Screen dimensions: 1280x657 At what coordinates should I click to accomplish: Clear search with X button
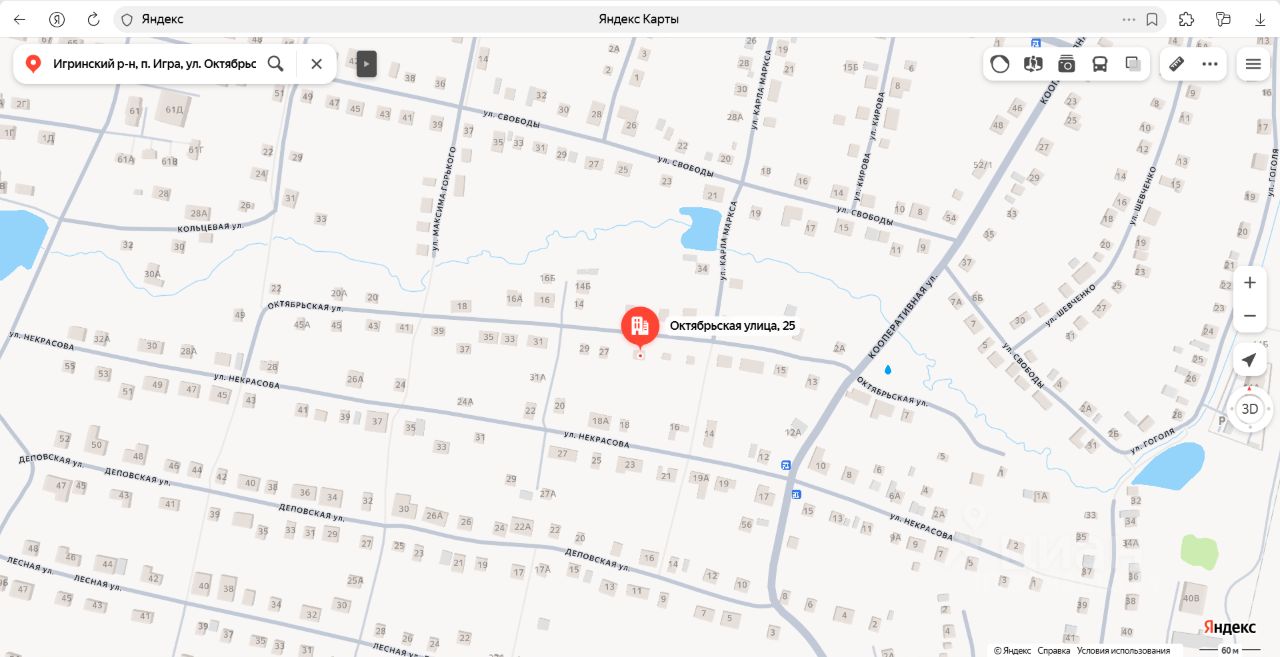[x=316, y=64]
